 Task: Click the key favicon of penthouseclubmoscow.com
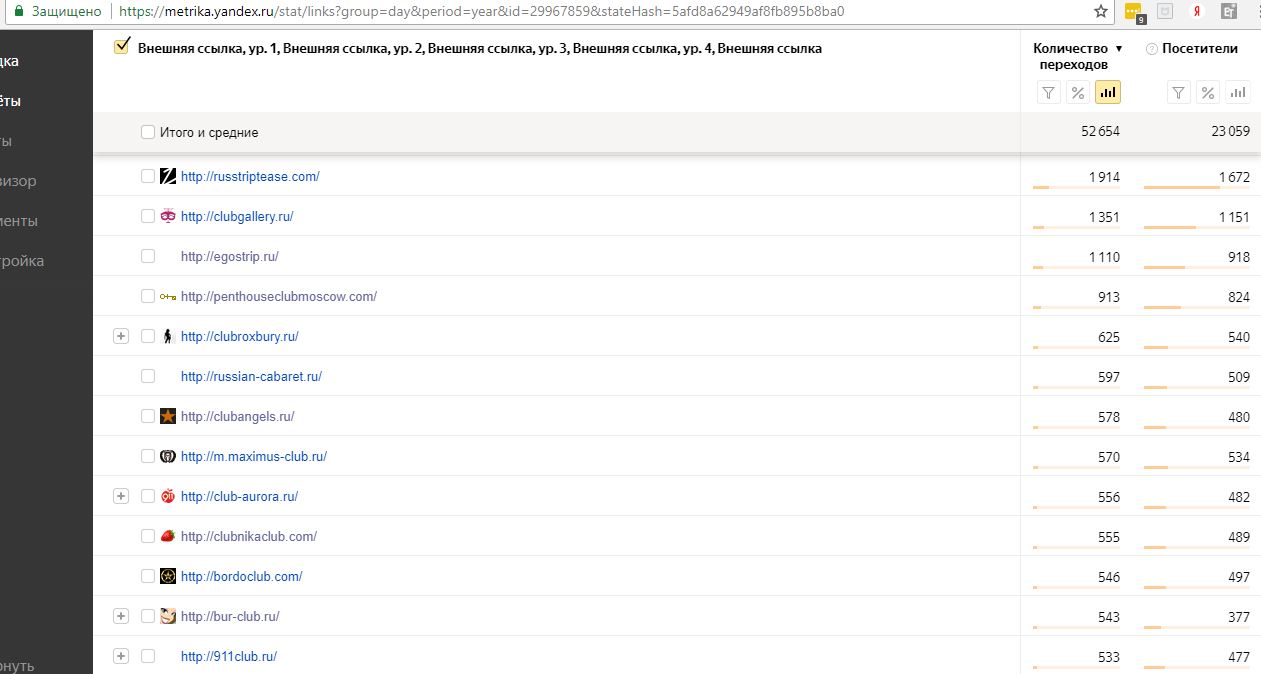pos(168,296)
